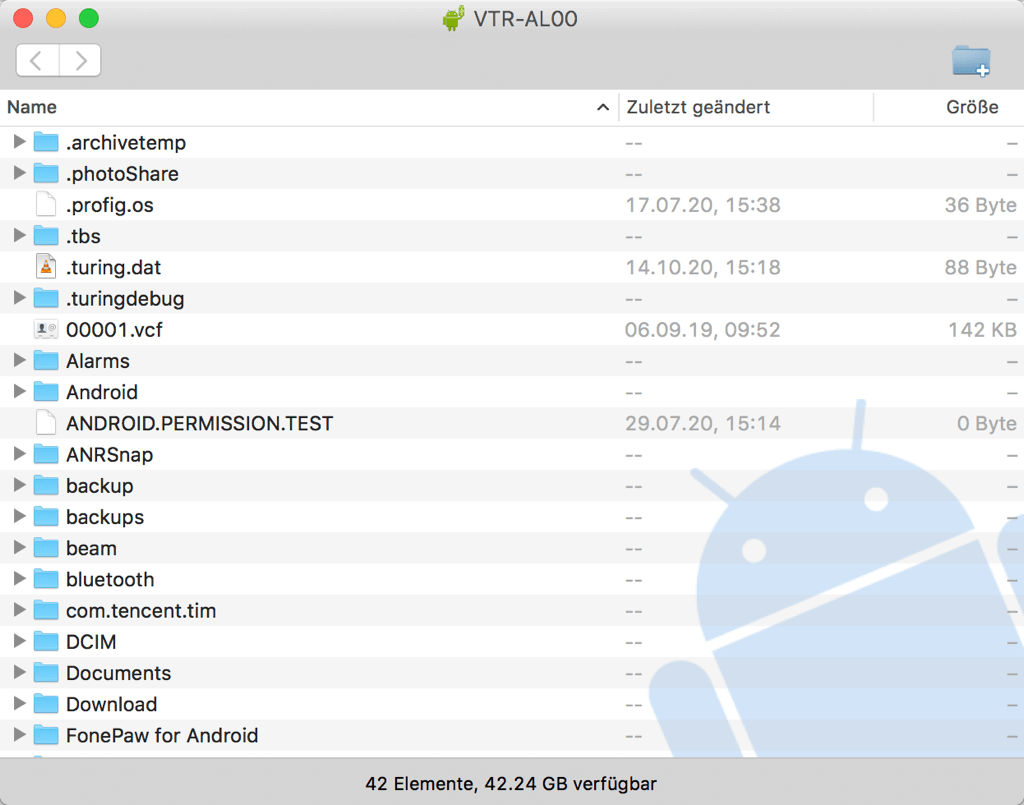Click the ANRSnap folder icon
The image size is (1024, 805).
coord(46,454)
